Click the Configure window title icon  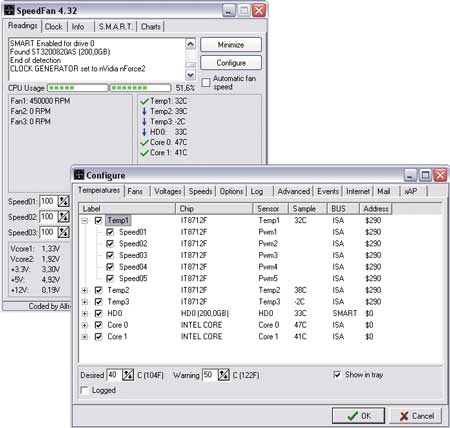coord(79,175)
